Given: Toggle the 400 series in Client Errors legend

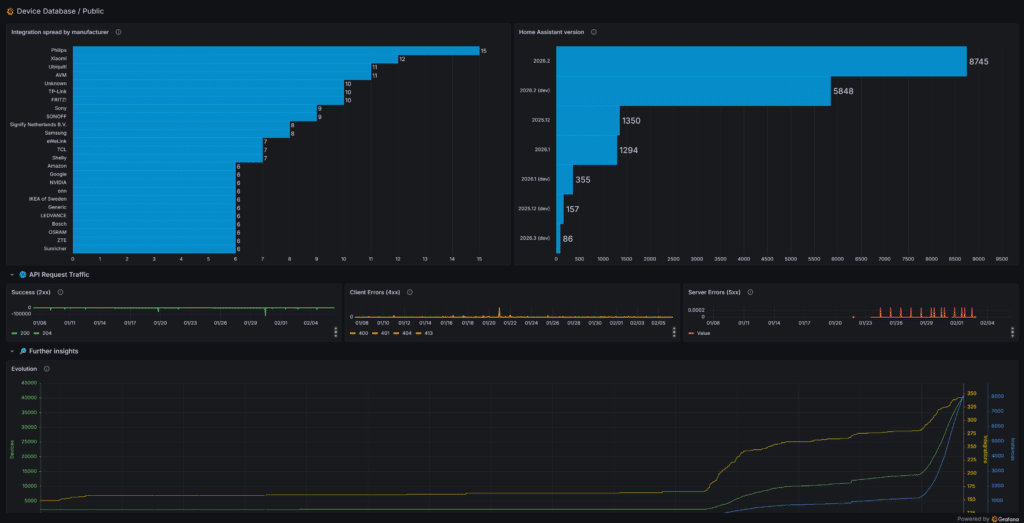Looking at the screenshot, I should pyautogui.click(x=363, y=333).
